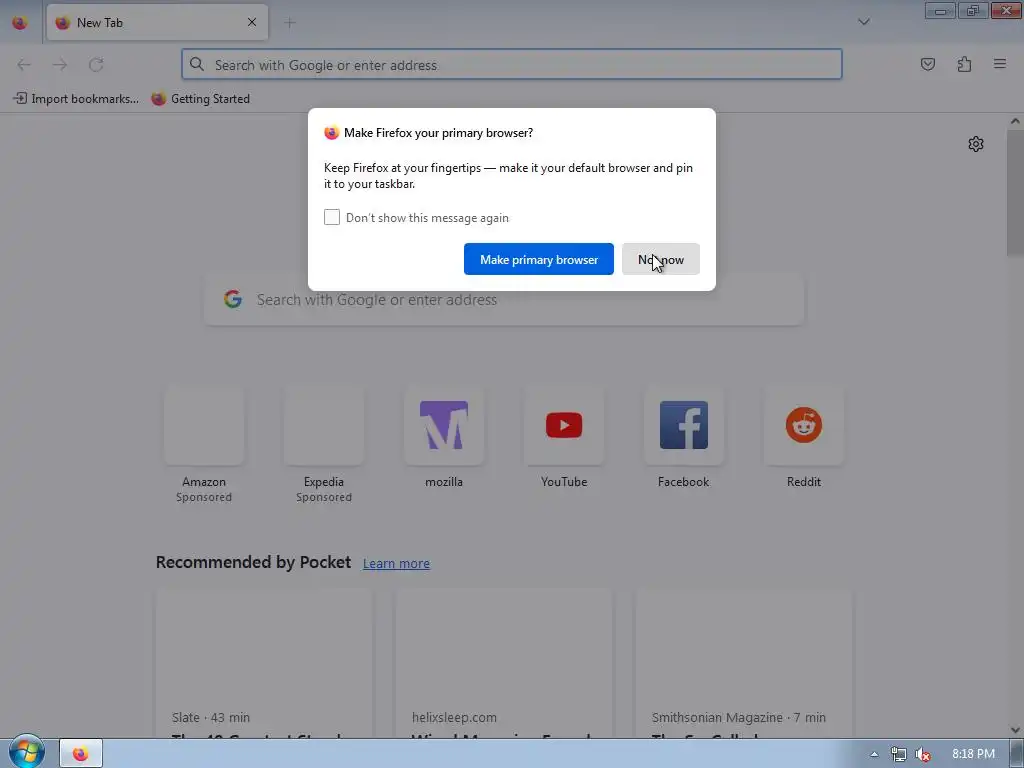
Task: Open a new tab with the plus button
Action: [x=290, y=23]
